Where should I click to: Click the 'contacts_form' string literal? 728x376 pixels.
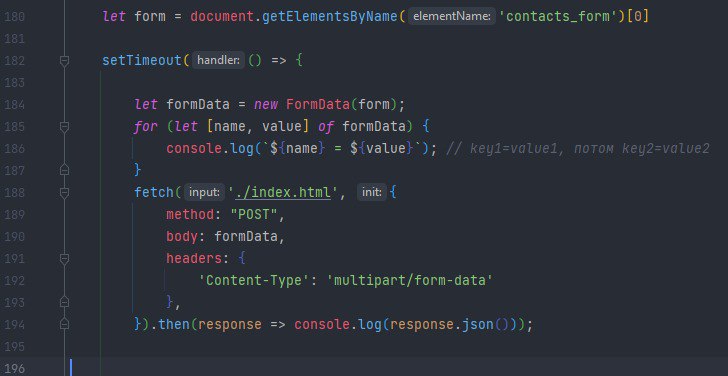tap(559, 17)
